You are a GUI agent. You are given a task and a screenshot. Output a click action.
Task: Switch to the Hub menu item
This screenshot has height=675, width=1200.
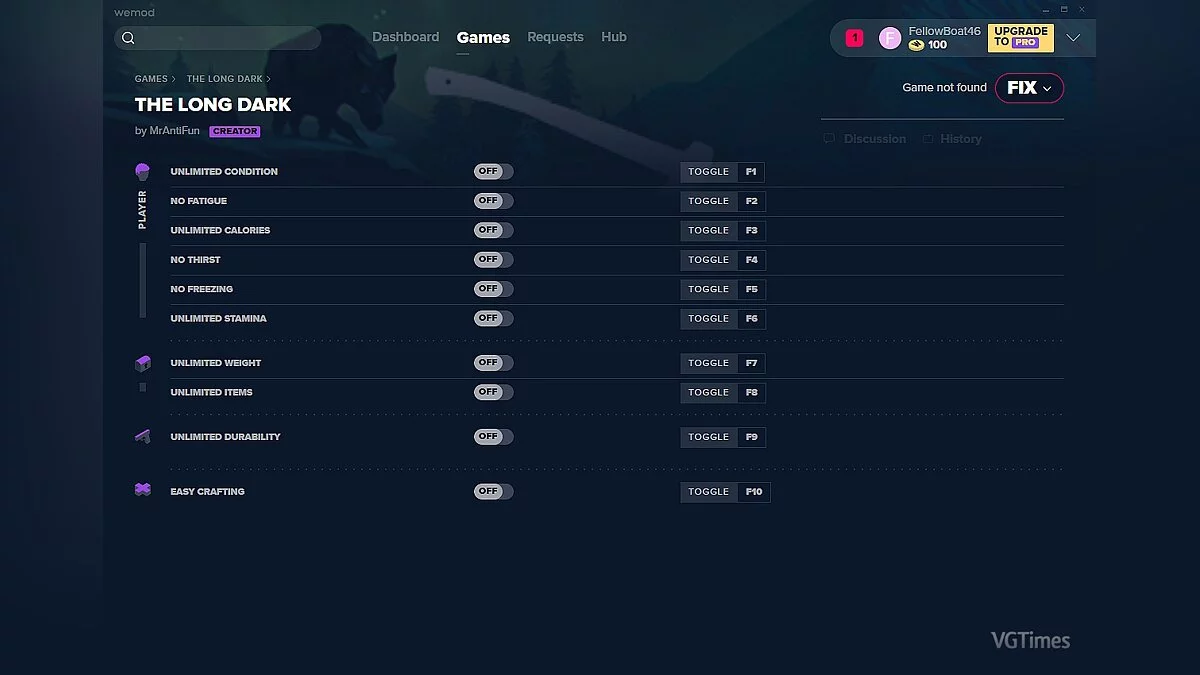(x=614, y=37)
